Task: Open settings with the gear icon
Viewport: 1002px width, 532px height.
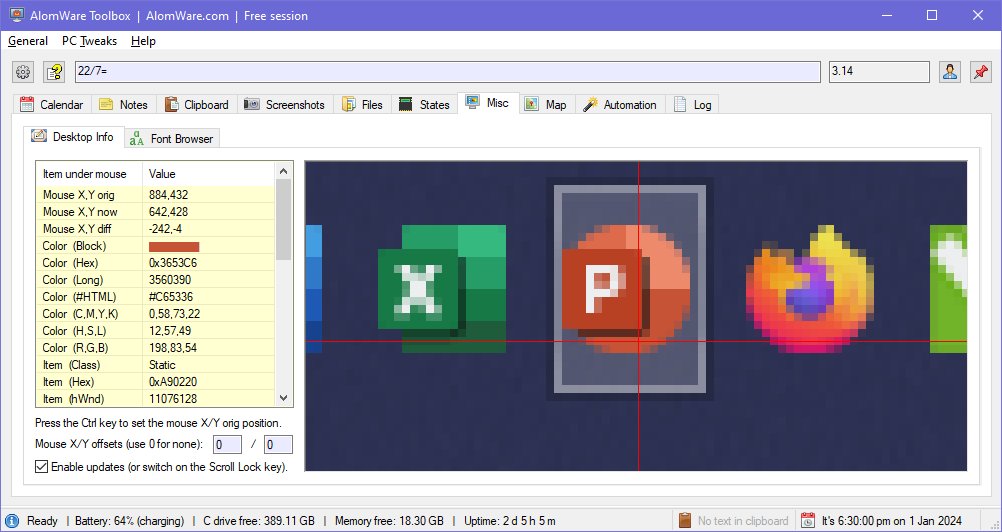Action: tap(23, 72)
